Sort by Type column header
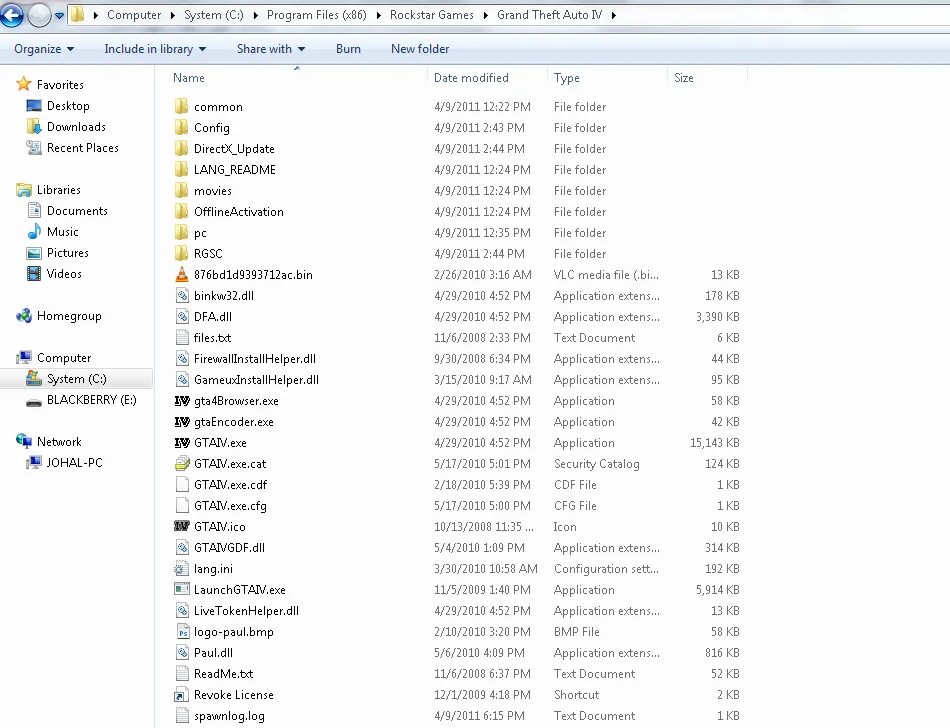 [x=566, y=78]
